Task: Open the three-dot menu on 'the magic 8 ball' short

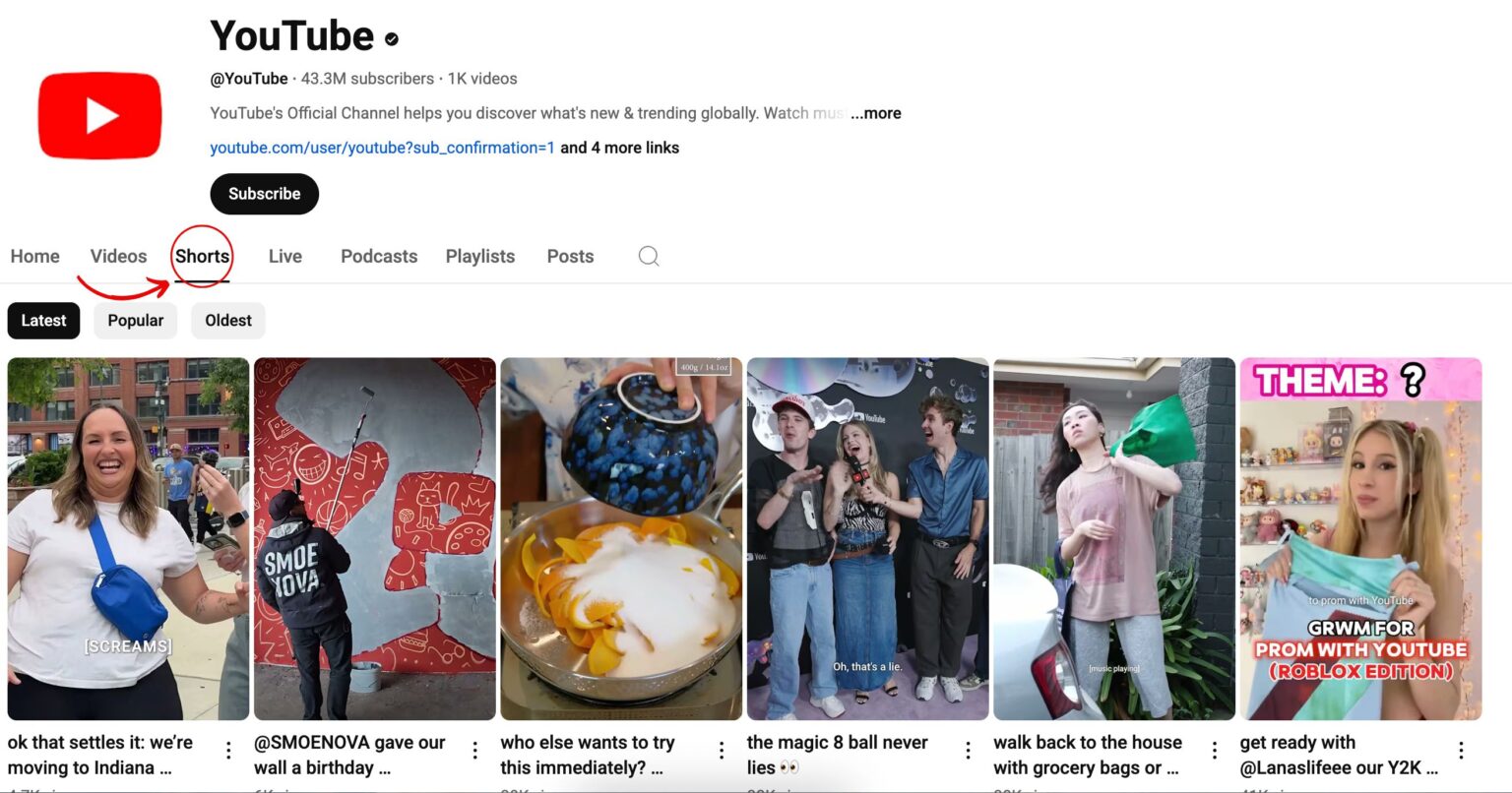Action: [x=969, y=749]
